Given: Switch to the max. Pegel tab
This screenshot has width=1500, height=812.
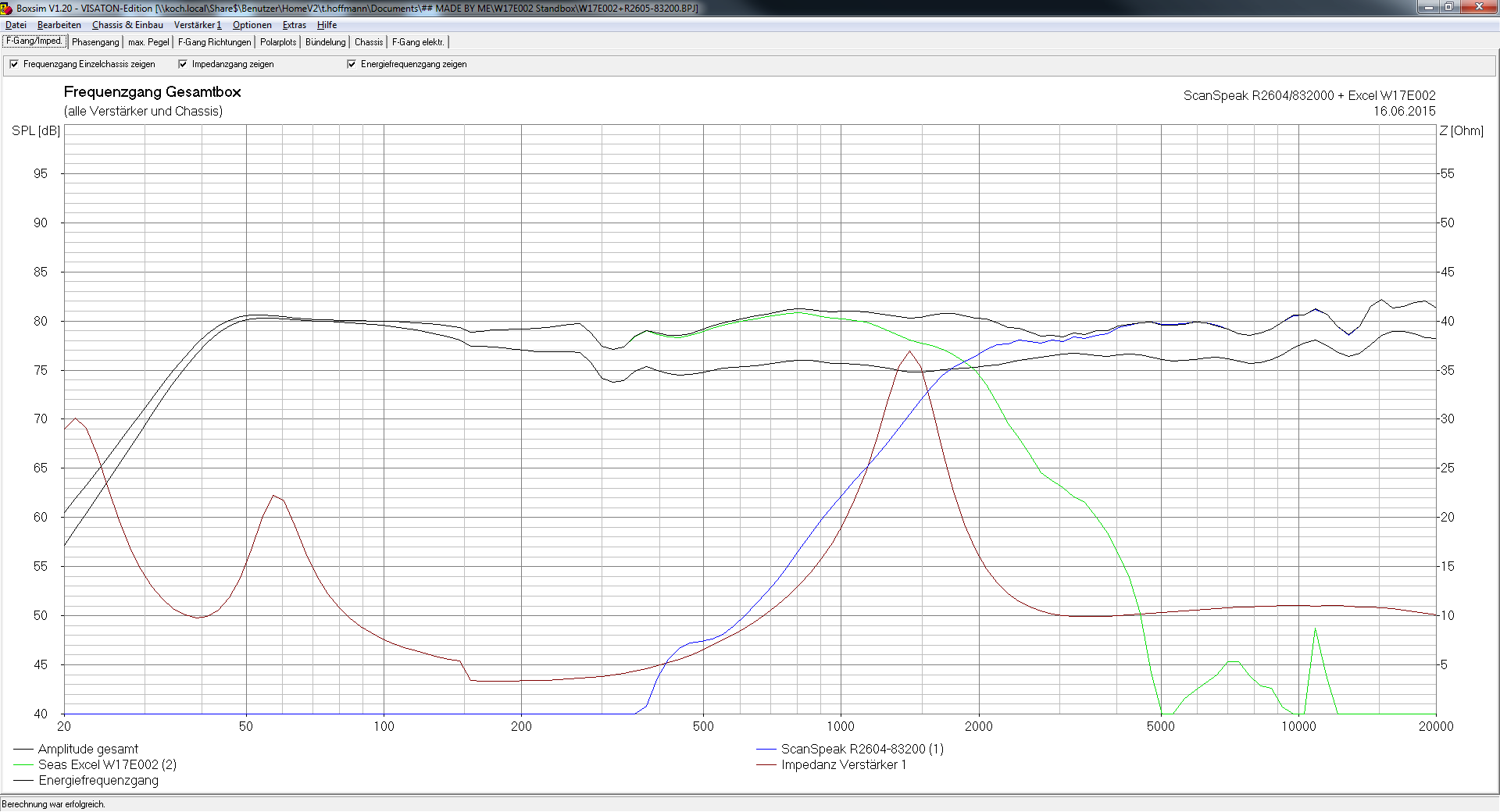Looking at the screenshot, I should pyautogui.click(x=148, y=42).
